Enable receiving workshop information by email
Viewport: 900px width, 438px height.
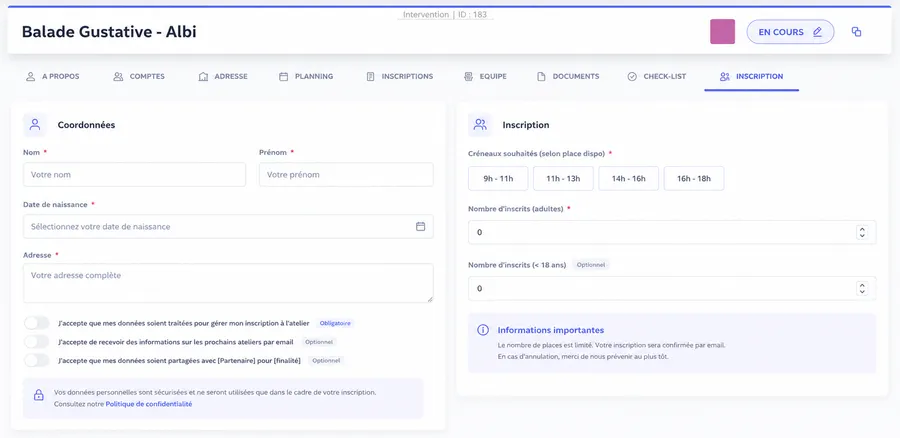[x=37, y=342]
